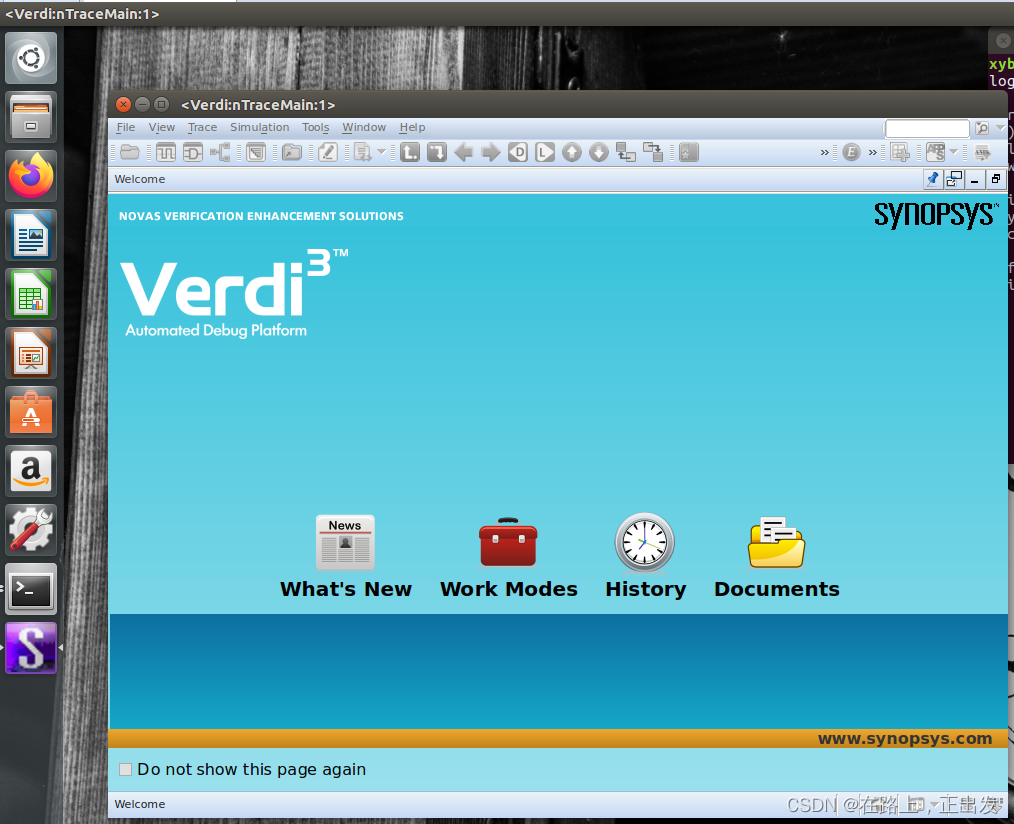The height and width of the screenshot is (824, 1014).
Task: Click the open folder toolbar icon
Action: tap(130, 153)
